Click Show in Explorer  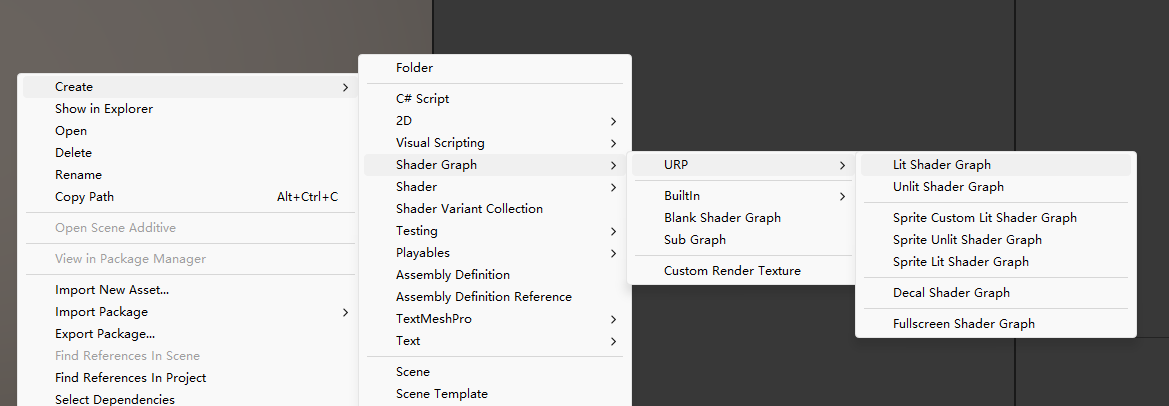(103, 109)
